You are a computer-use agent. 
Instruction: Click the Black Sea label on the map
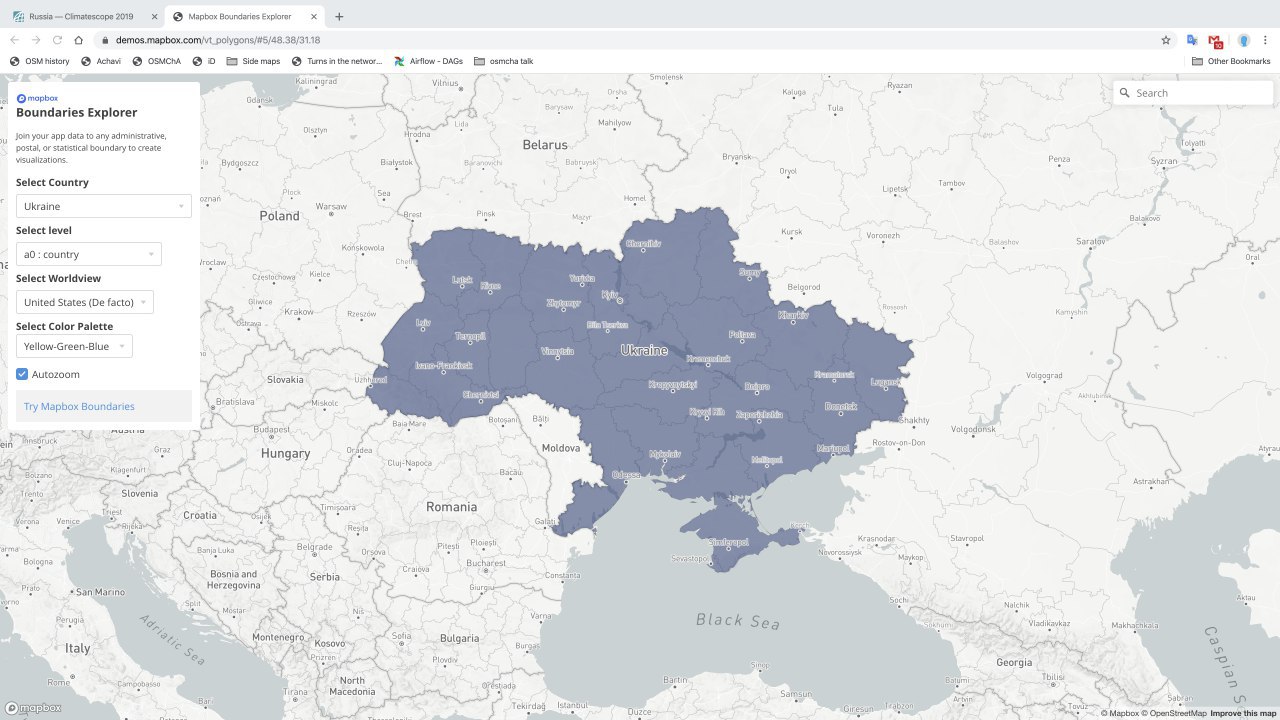point(738,621)
